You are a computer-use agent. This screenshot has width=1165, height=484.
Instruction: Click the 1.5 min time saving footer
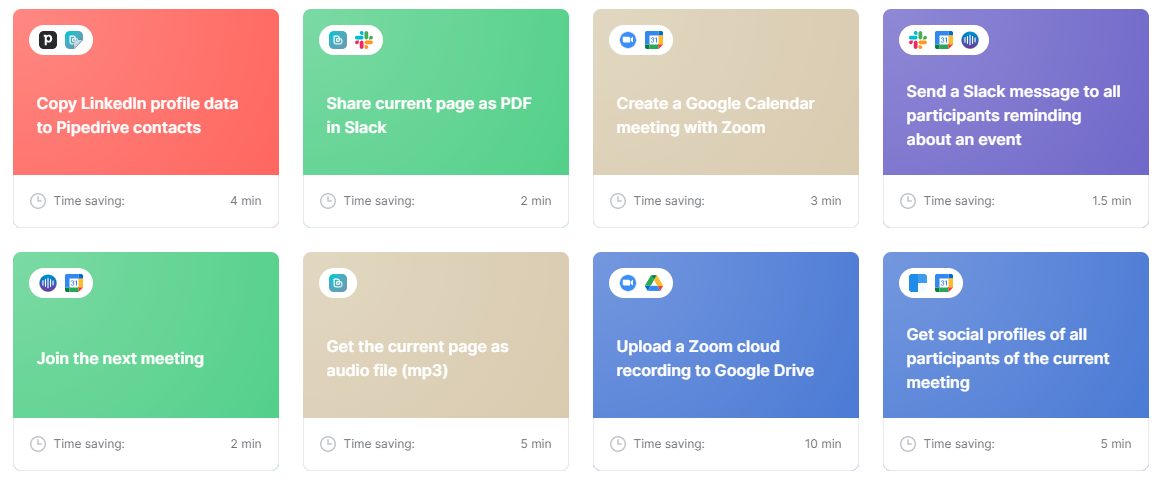(x=1016, y=201)
